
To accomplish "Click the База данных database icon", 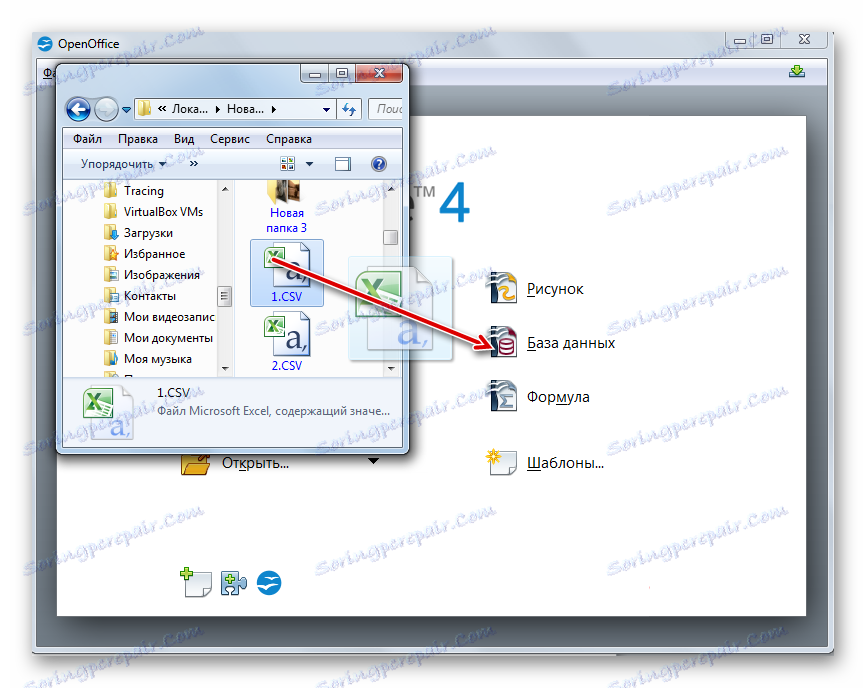I will click(503, 342).
